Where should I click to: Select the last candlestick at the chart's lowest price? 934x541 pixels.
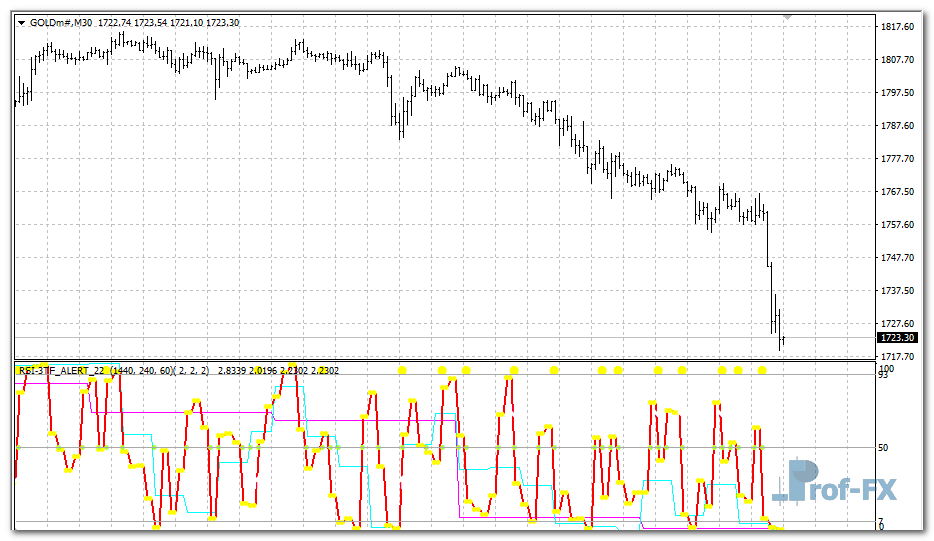click(782, 341)
